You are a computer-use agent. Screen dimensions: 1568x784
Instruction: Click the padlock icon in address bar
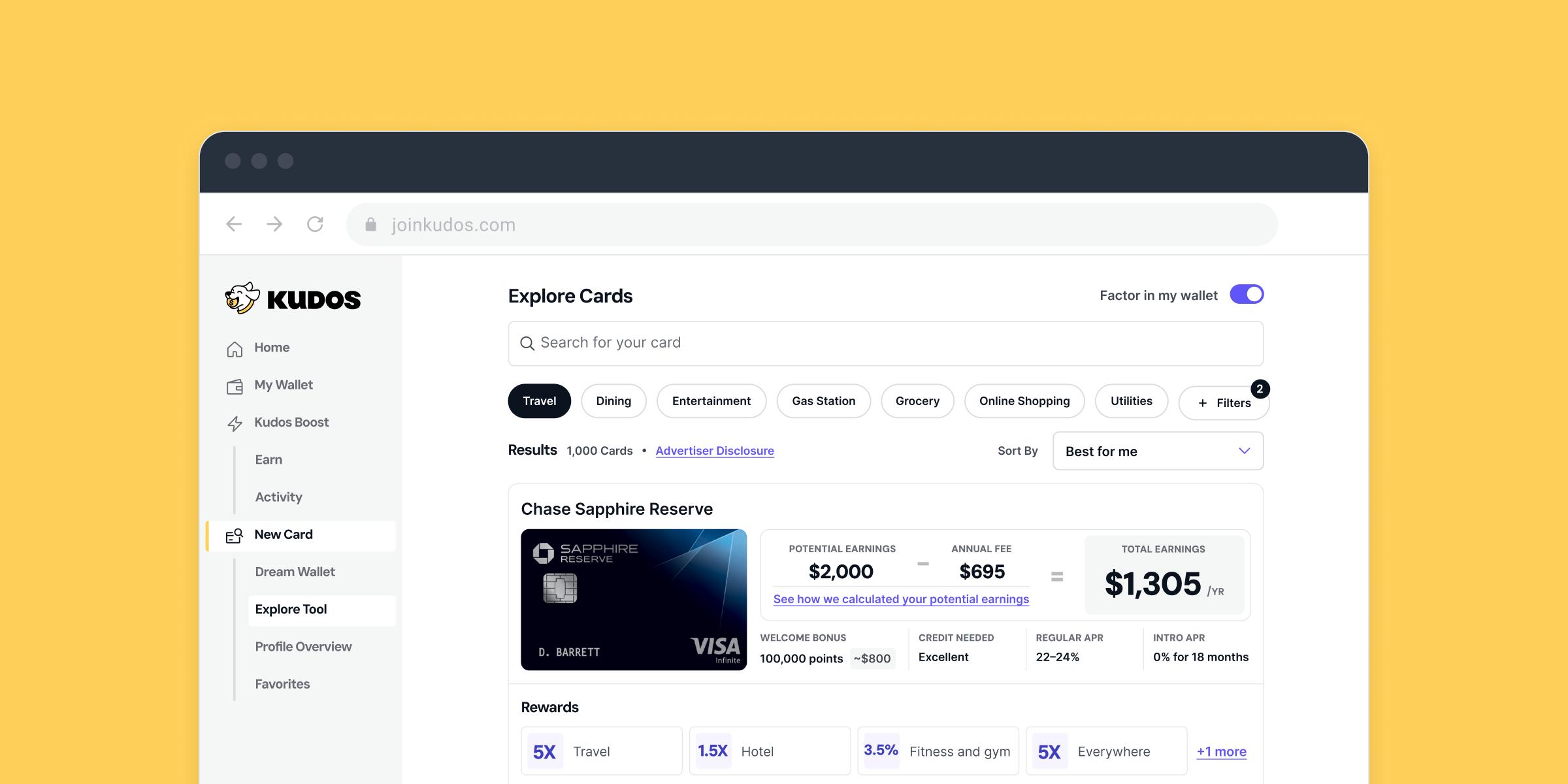pos(370,224)
